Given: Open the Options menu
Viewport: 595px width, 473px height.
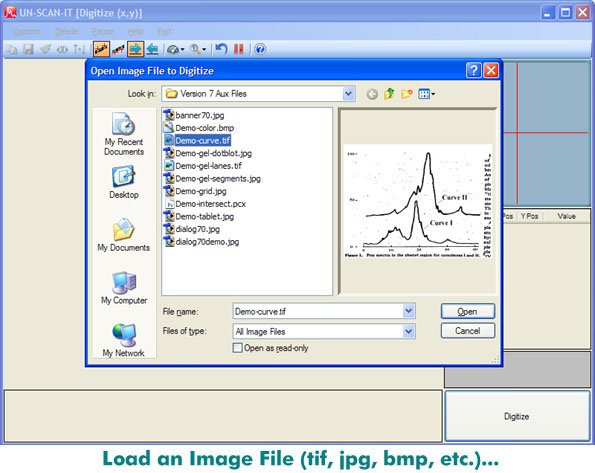Looking at the screenshot, I should click(27, 31).
